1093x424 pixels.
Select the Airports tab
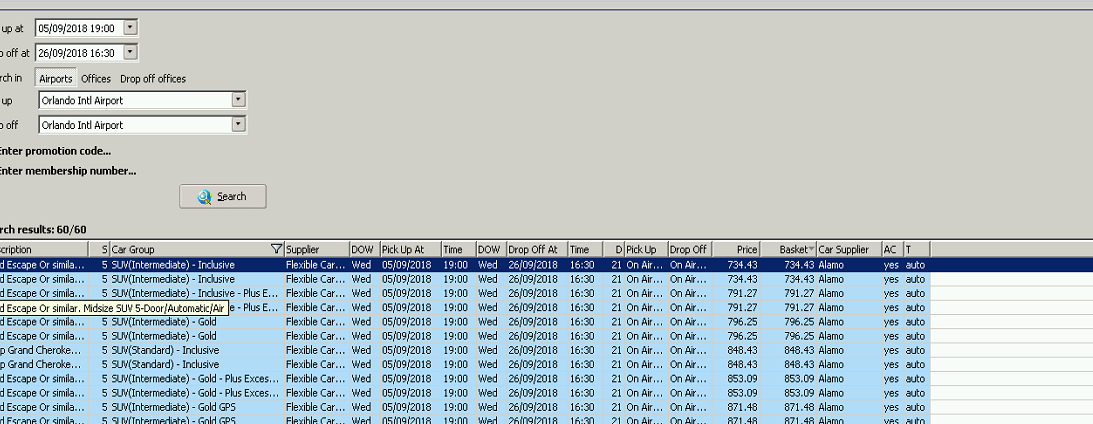pyautogui.click(x=56, y=79)
